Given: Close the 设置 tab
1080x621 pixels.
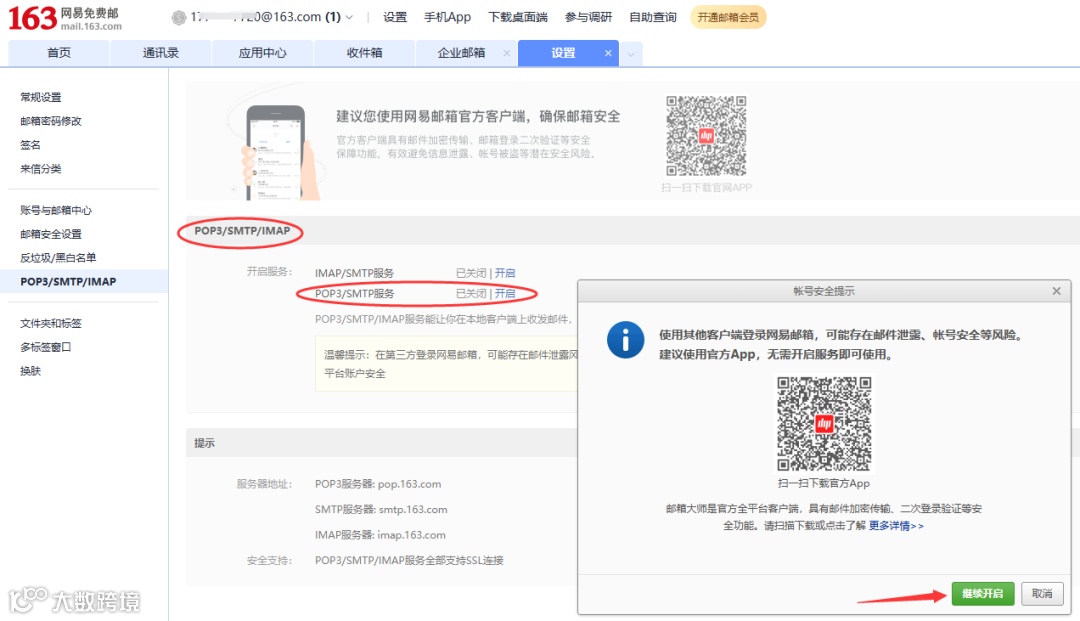Looking at the screenshot, I should coord(608,53).
